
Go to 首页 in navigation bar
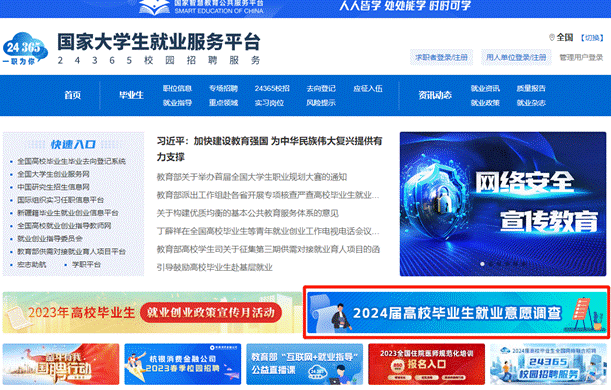[72, 95]
